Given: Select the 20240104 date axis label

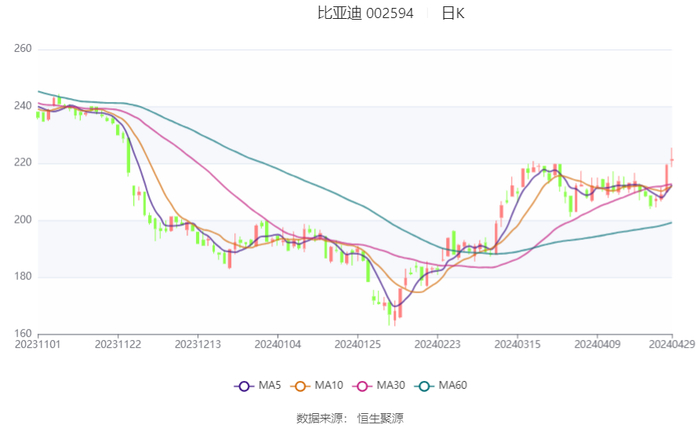Looking at the screenshot, I should (x=278, y=343).
